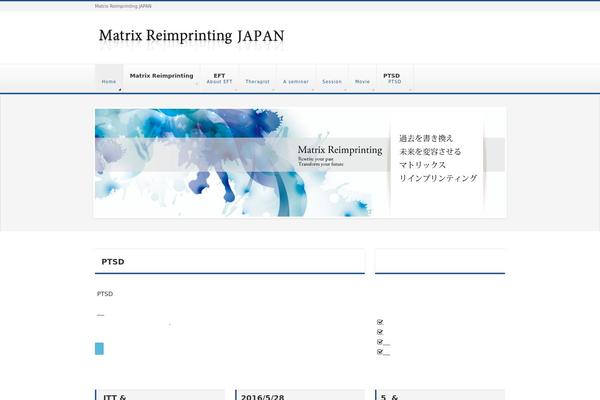600x400 pixels.
Task: Go to the Therapist menu item
Action: [257, 78]
